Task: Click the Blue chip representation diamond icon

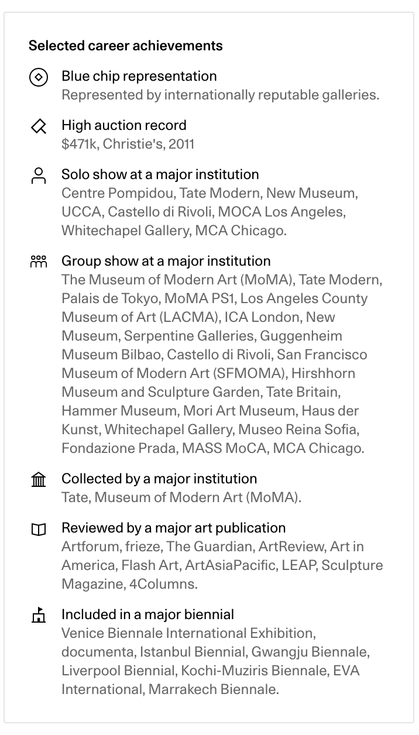Action: (38, 77)
